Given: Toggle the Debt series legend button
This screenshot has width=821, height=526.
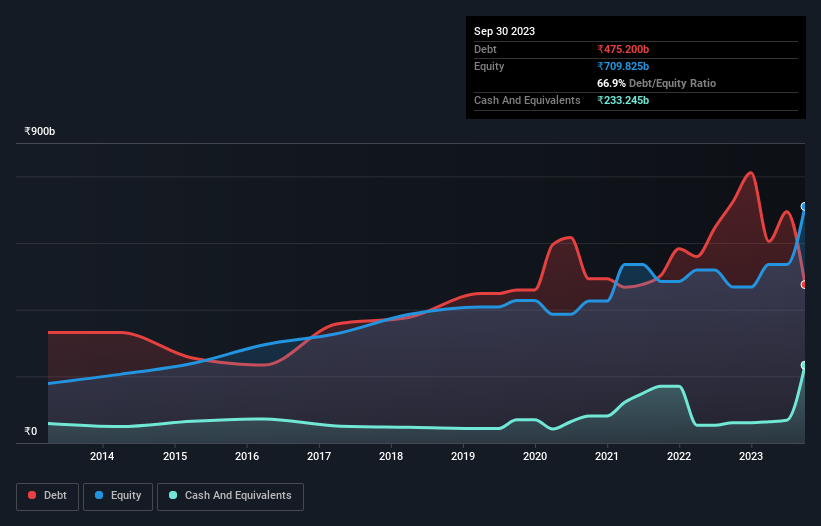Looking at the screenshot, I should pyautogui.click(x=48, y=496).
